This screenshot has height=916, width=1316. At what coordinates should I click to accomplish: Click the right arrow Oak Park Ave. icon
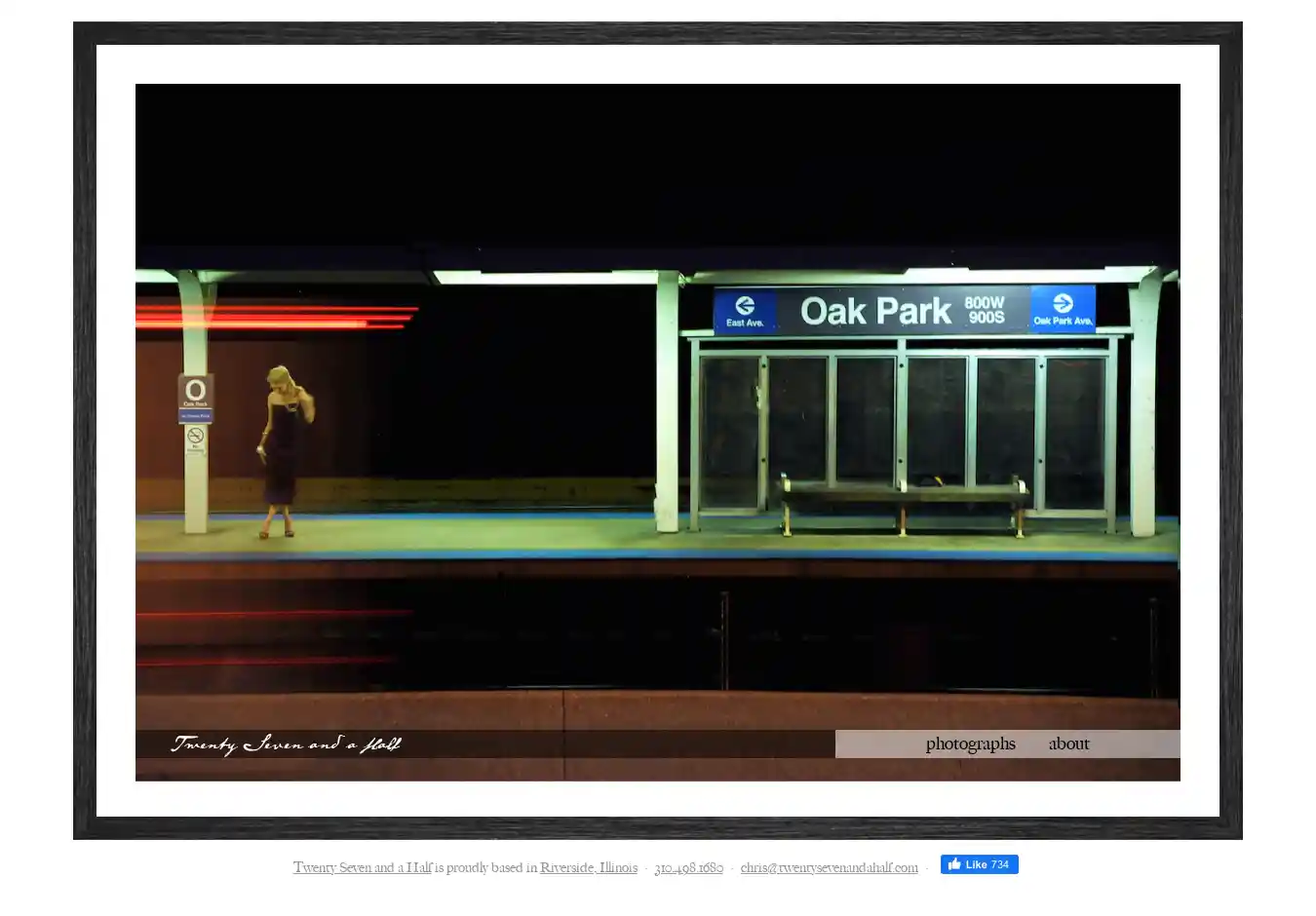click(1063, 304)
